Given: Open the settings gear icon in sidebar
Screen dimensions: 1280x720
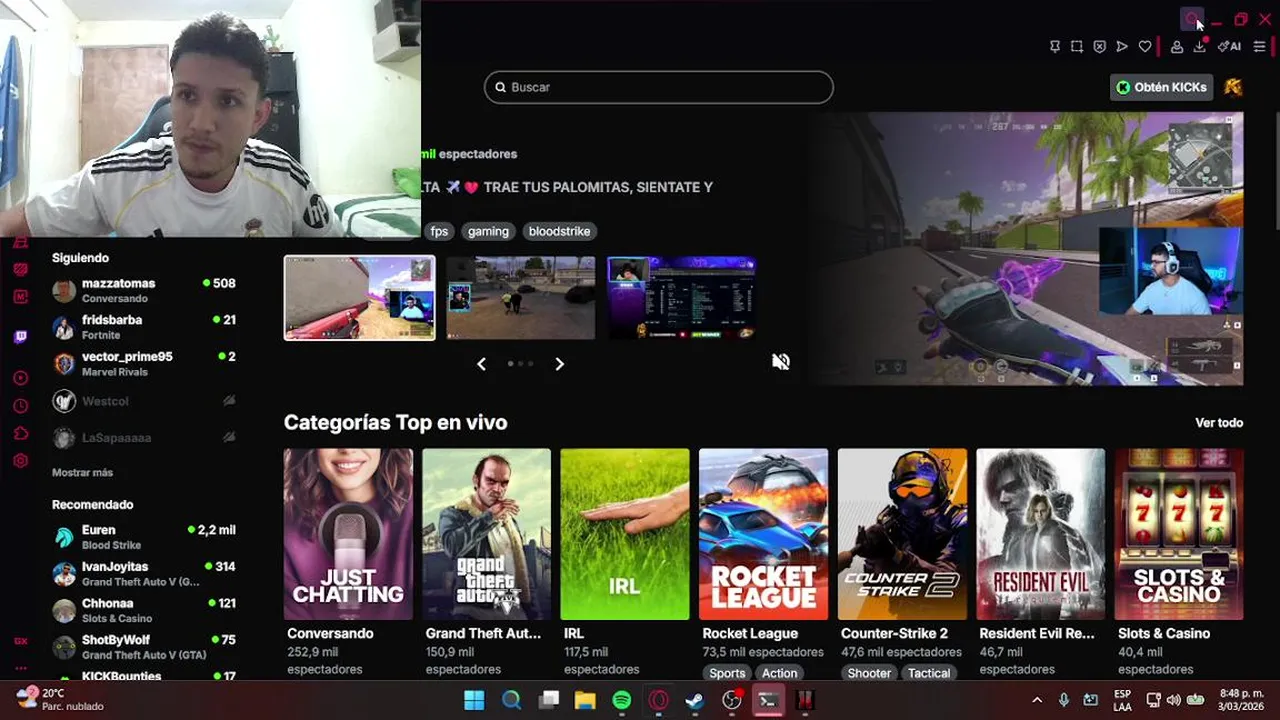Looking at the screenshot, I should point(21,461).
